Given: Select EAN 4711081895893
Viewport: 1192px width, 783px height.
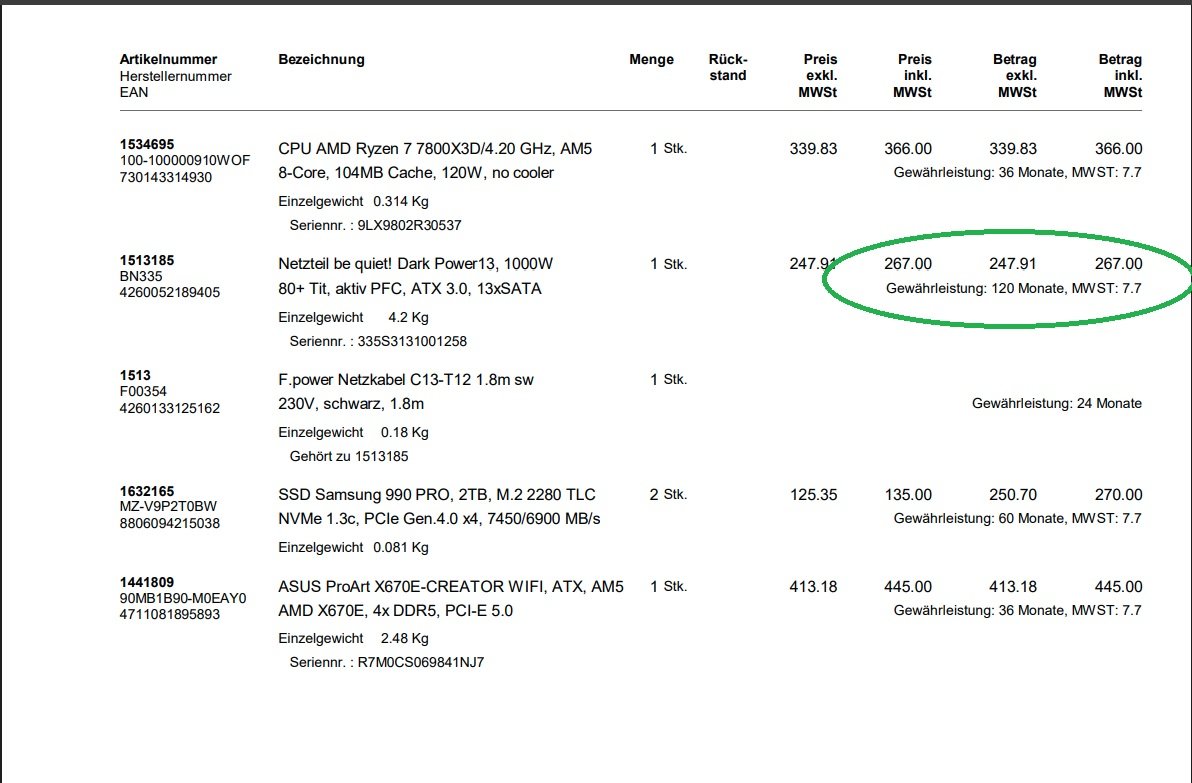Looking at the screenshot, I should tap(170, 614).
